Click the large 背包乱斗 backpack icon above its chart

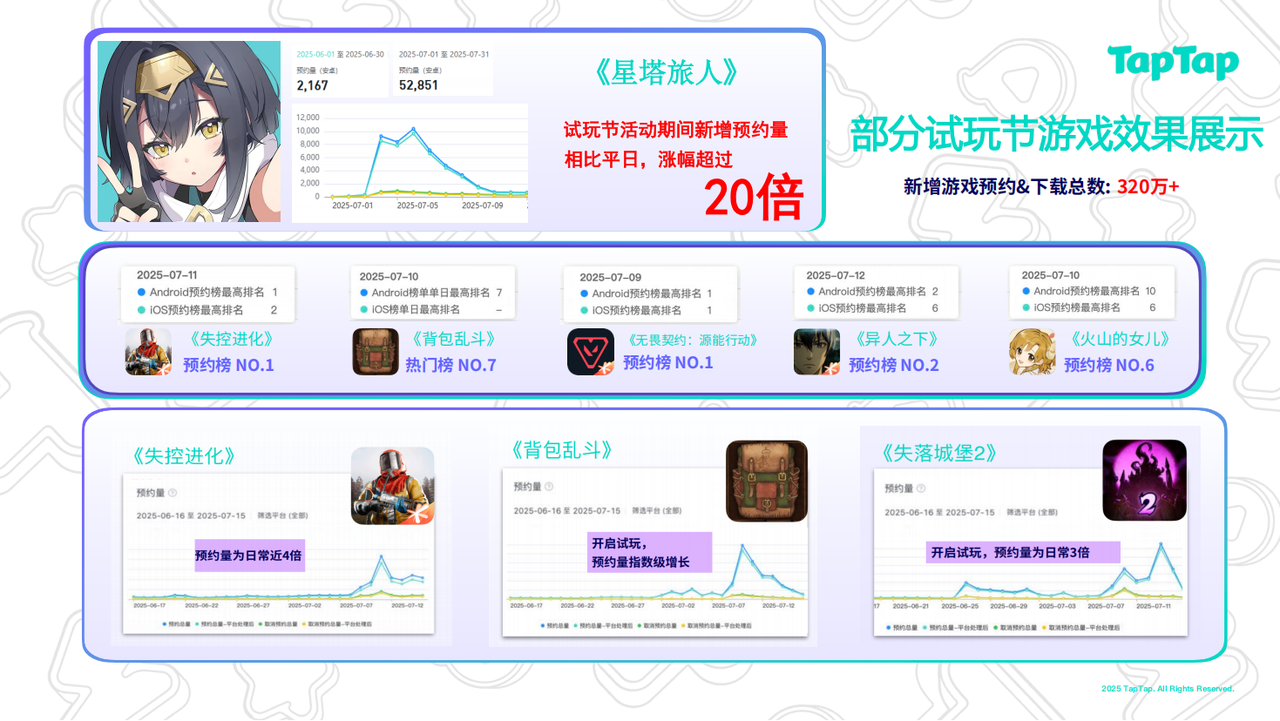tap(766, 481)
